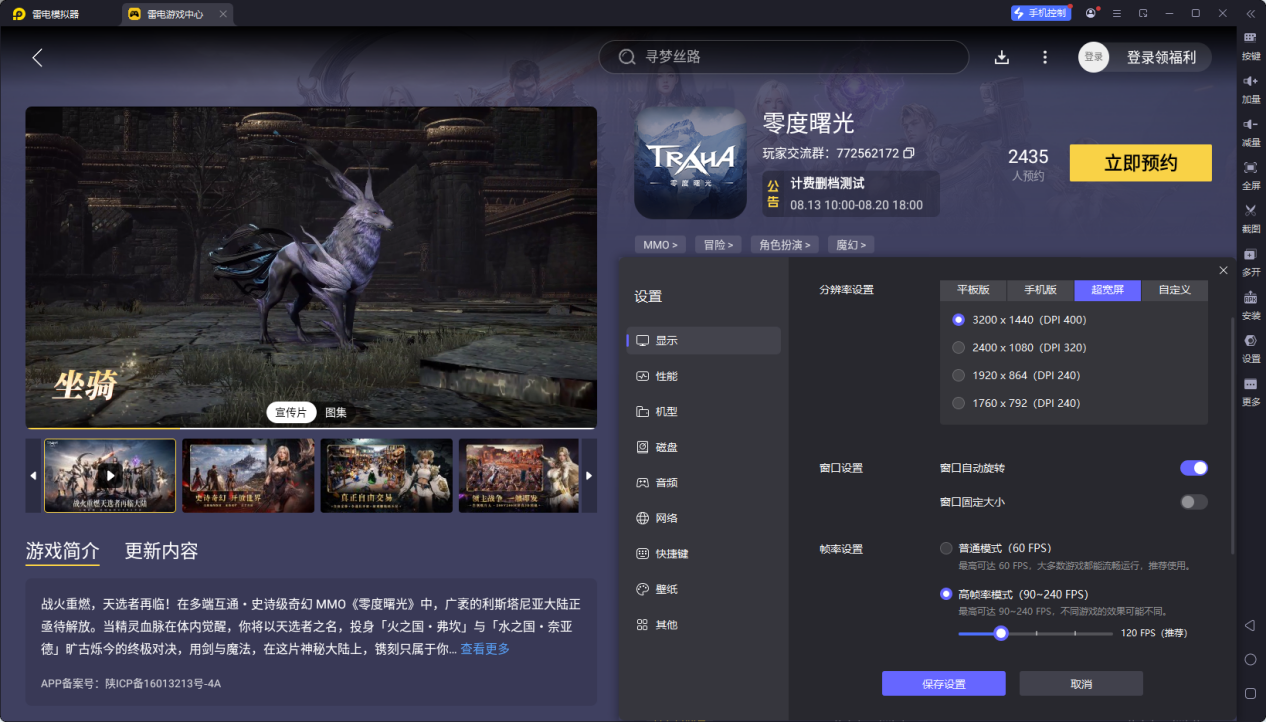
Task: Open the 其他 settings section
Action: 703,625
